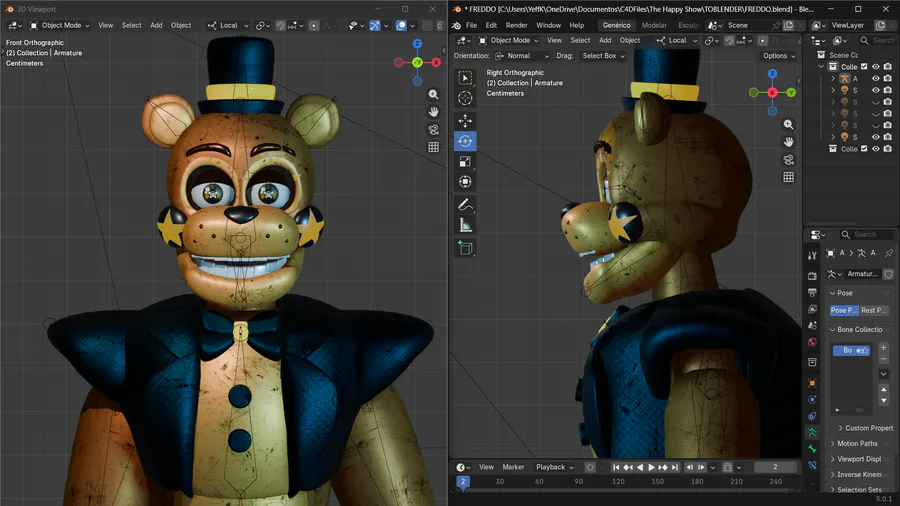
Task: Switch to the Modelar workspace tab
Action: [654, 25]
